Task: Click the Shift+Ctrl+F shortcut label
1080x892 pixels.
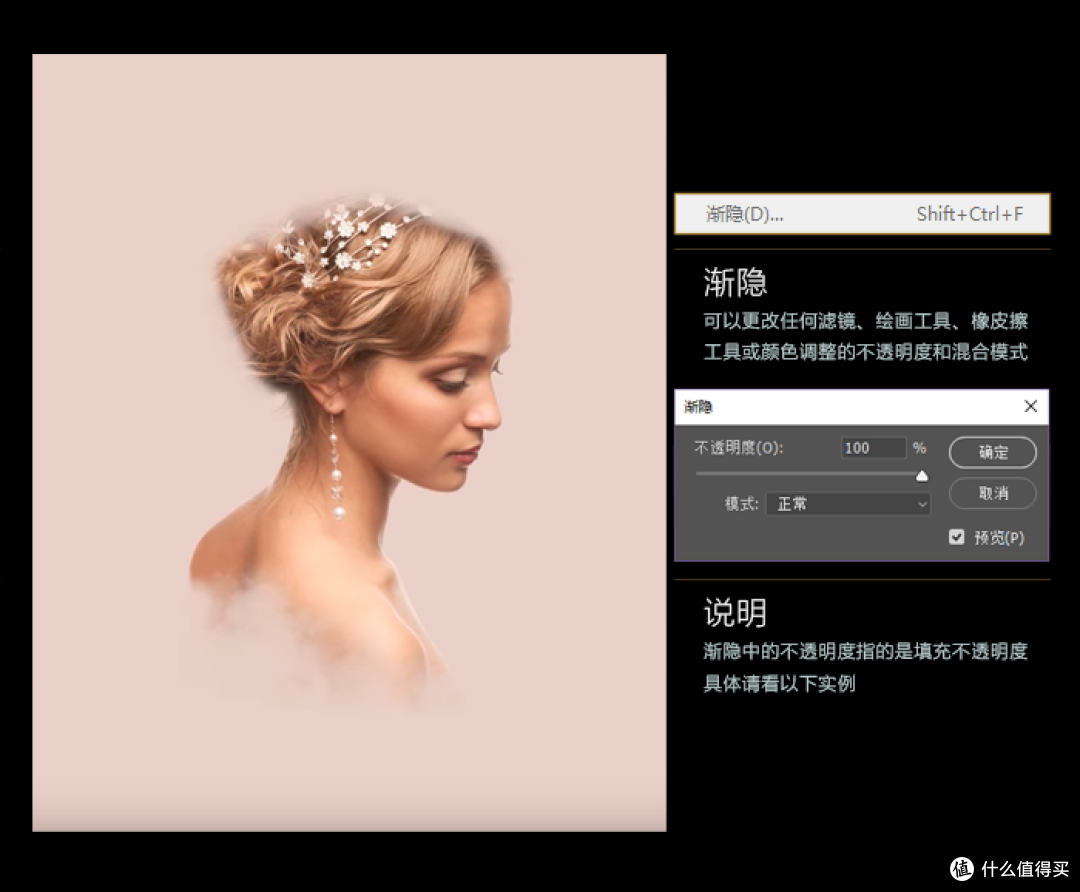Action: (x=972, y=213)
